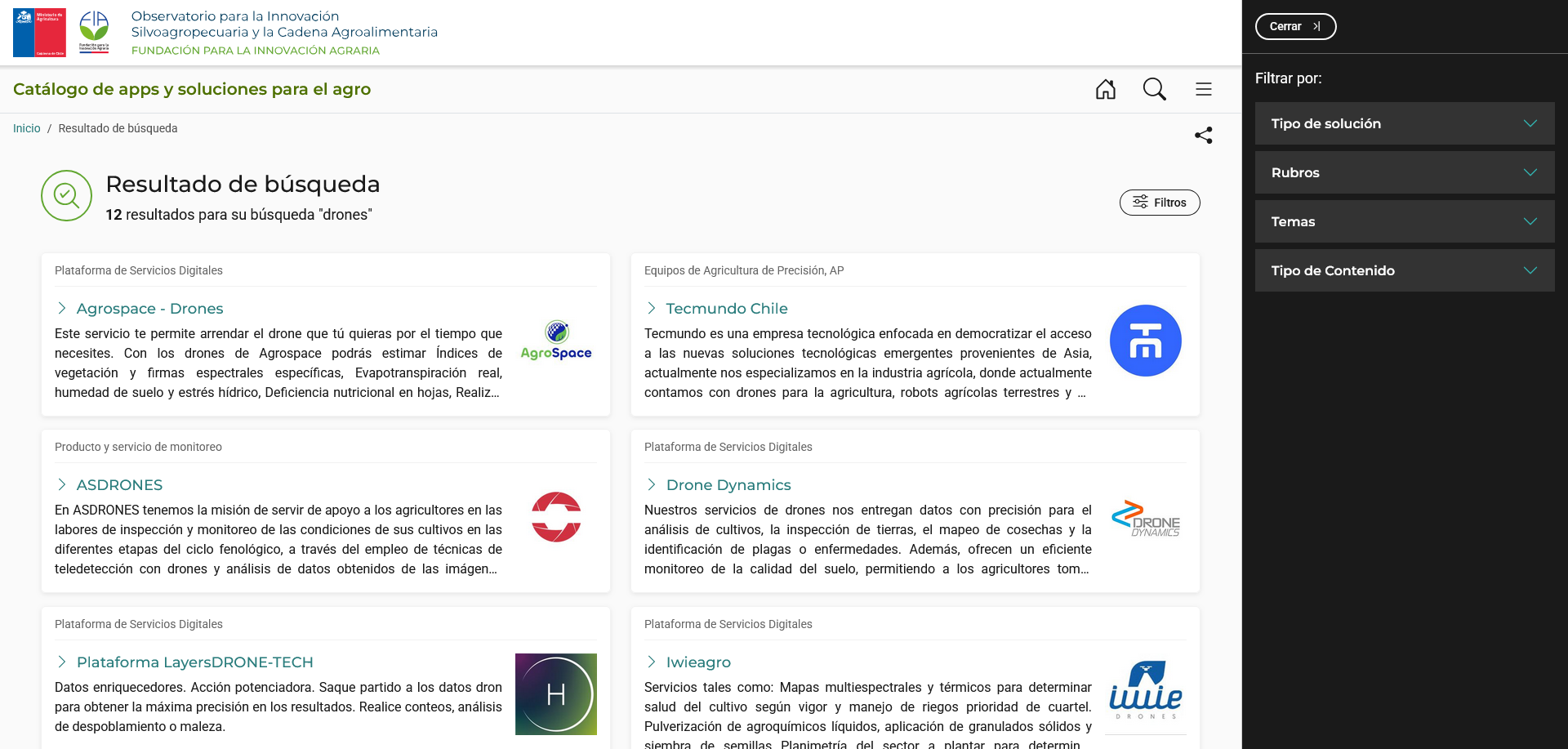Screen dimensions: 1568x749
Task: Open the ASDRONES result title
Action: coord(119,485)
